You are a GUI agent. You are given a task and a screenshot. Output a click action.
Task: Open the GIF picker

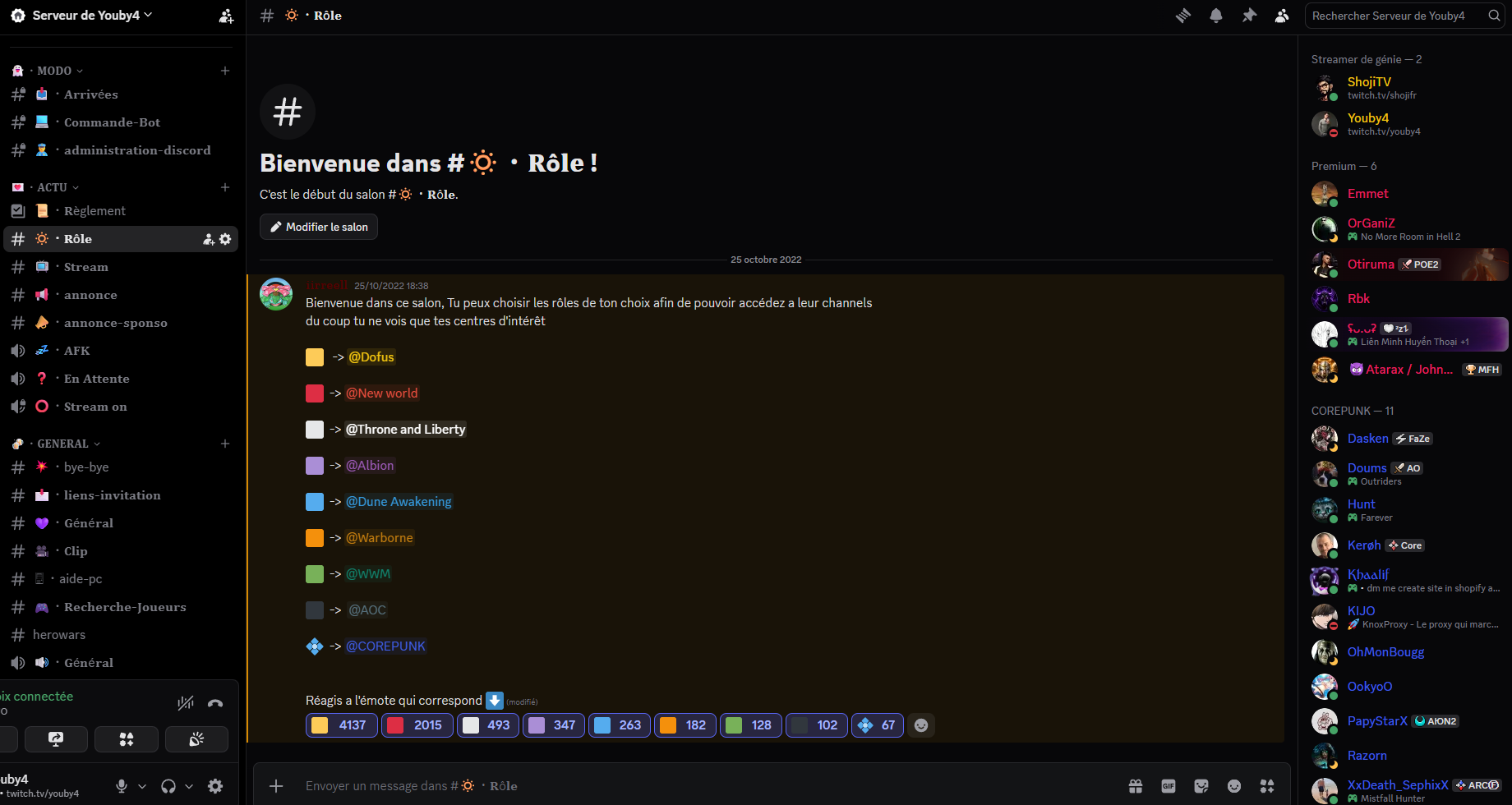[1169, 786]
